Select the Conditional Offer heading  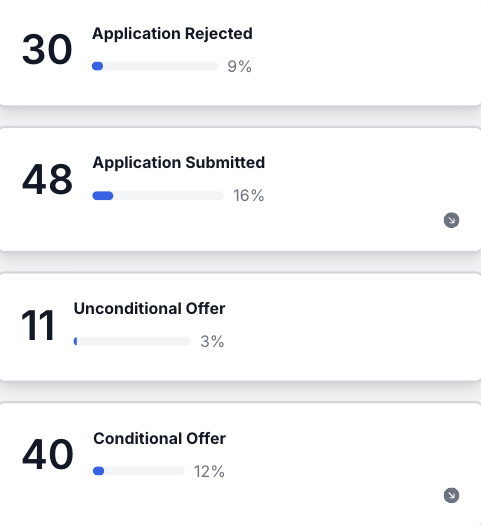tap(160, 439)
